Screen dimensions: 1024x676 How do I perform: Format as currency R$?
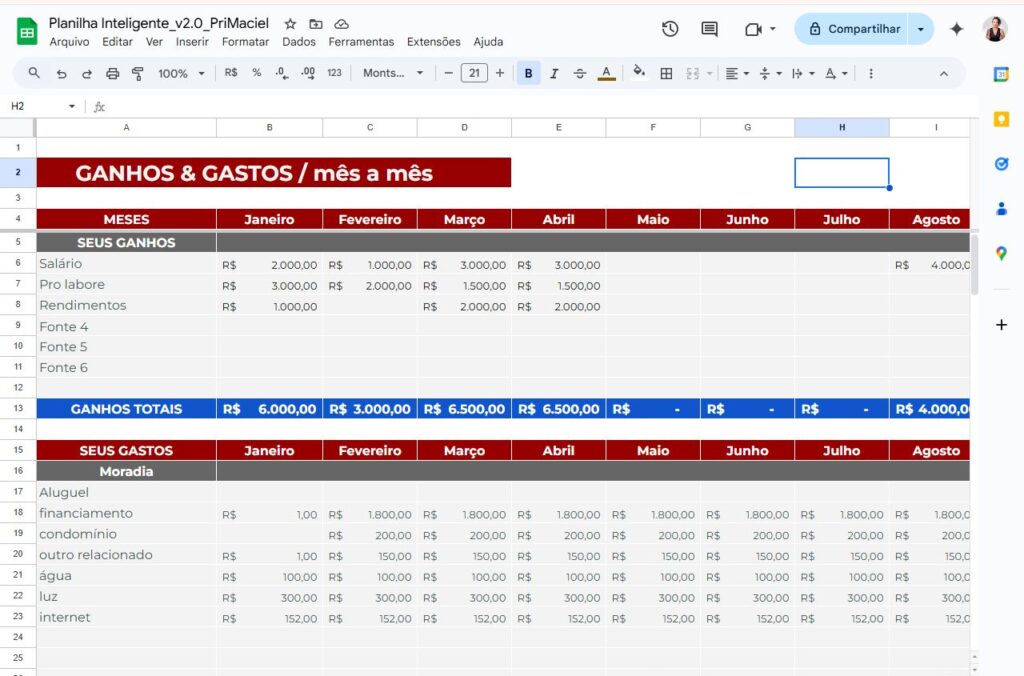tap(231, 73)
